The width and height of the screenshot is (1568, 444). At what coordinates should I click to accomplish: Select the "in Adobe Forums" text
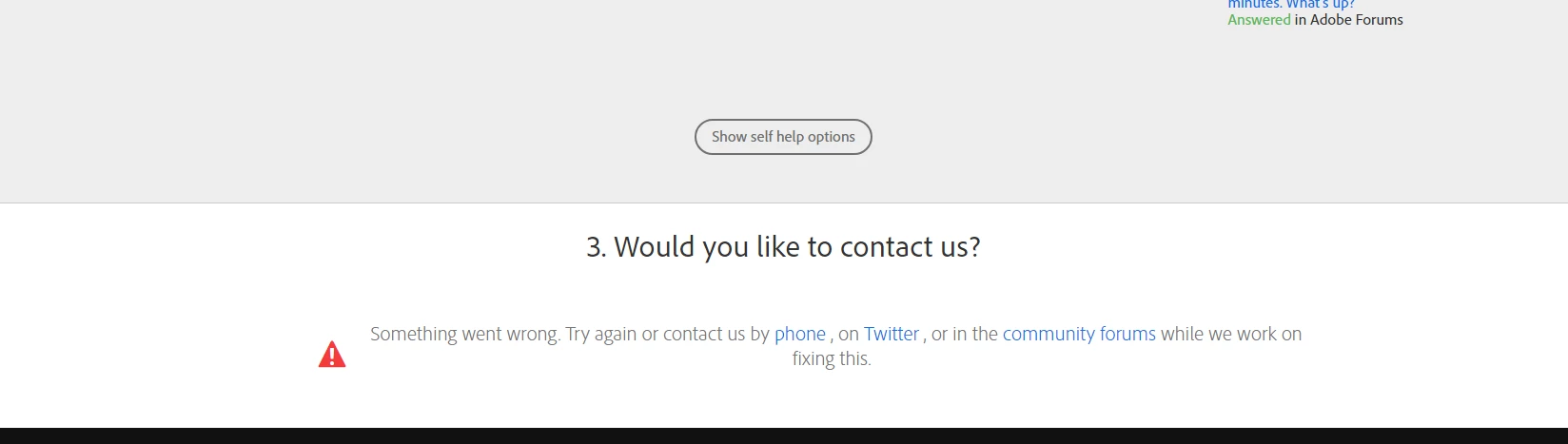[1349, 20]
